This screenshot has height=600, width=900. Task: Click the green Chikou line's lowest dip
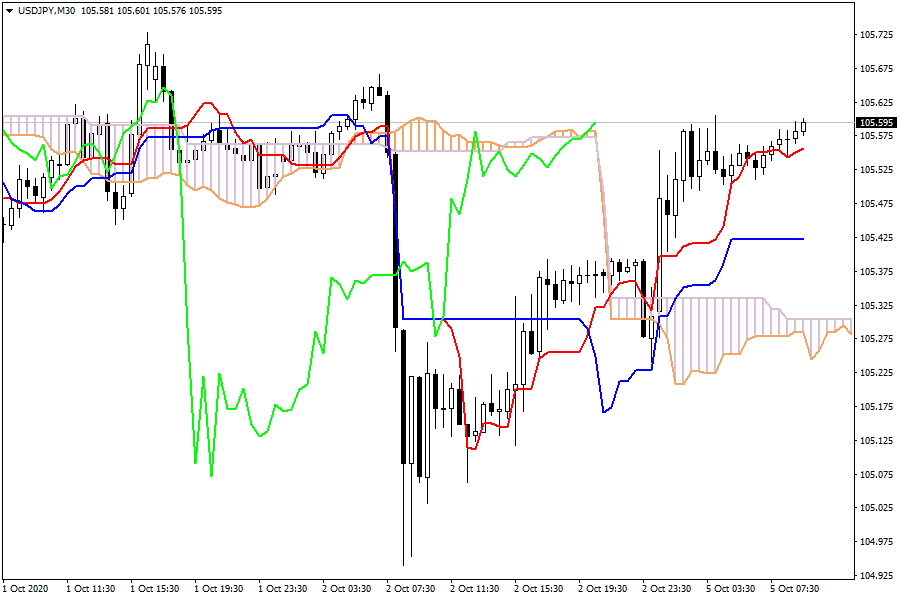coord(211,475)
